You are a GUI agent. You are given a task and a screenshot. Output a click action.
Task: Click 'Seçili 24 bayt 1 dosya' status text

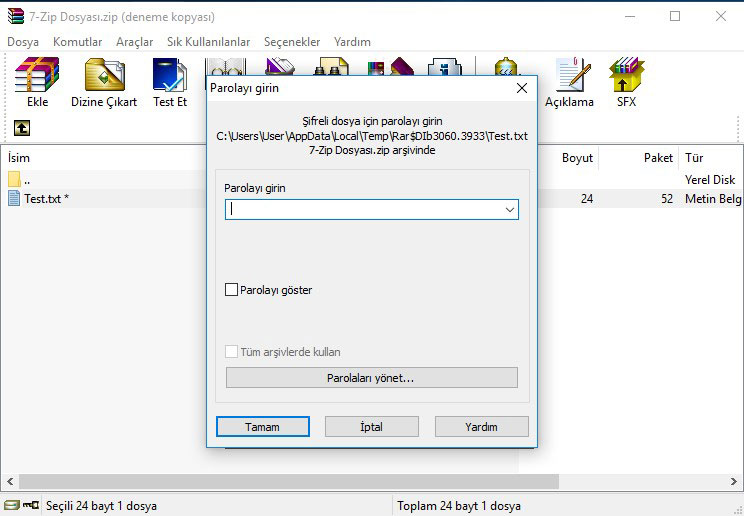[101, 506]
